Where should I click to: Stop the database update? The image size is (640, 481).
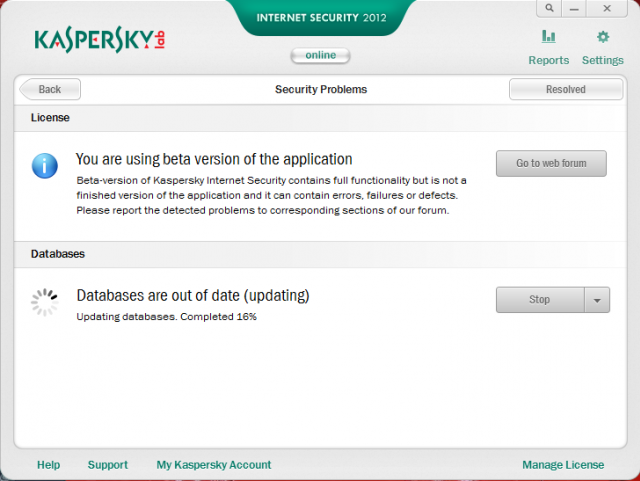(540, 300)
